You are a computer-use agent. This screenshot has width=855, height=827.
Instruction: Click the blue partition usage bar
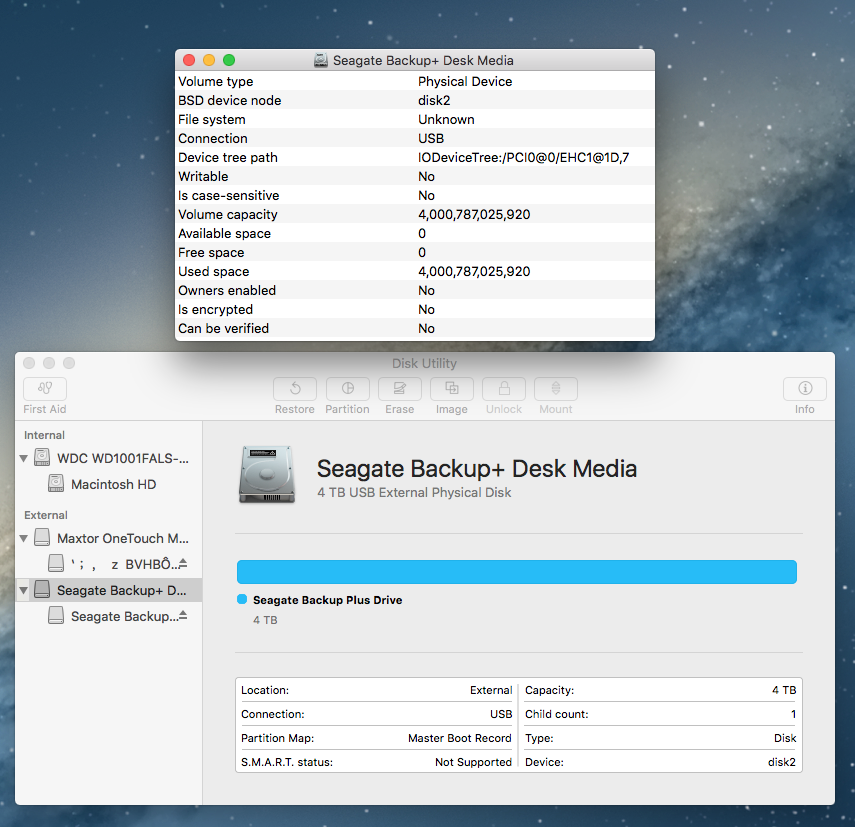pyautogui.click(x=517, y=572)
